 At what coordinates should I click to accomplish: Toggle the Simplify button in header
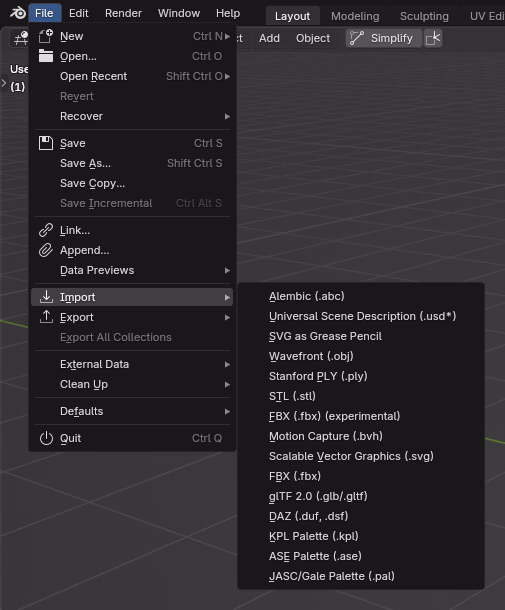pos(383,38)
